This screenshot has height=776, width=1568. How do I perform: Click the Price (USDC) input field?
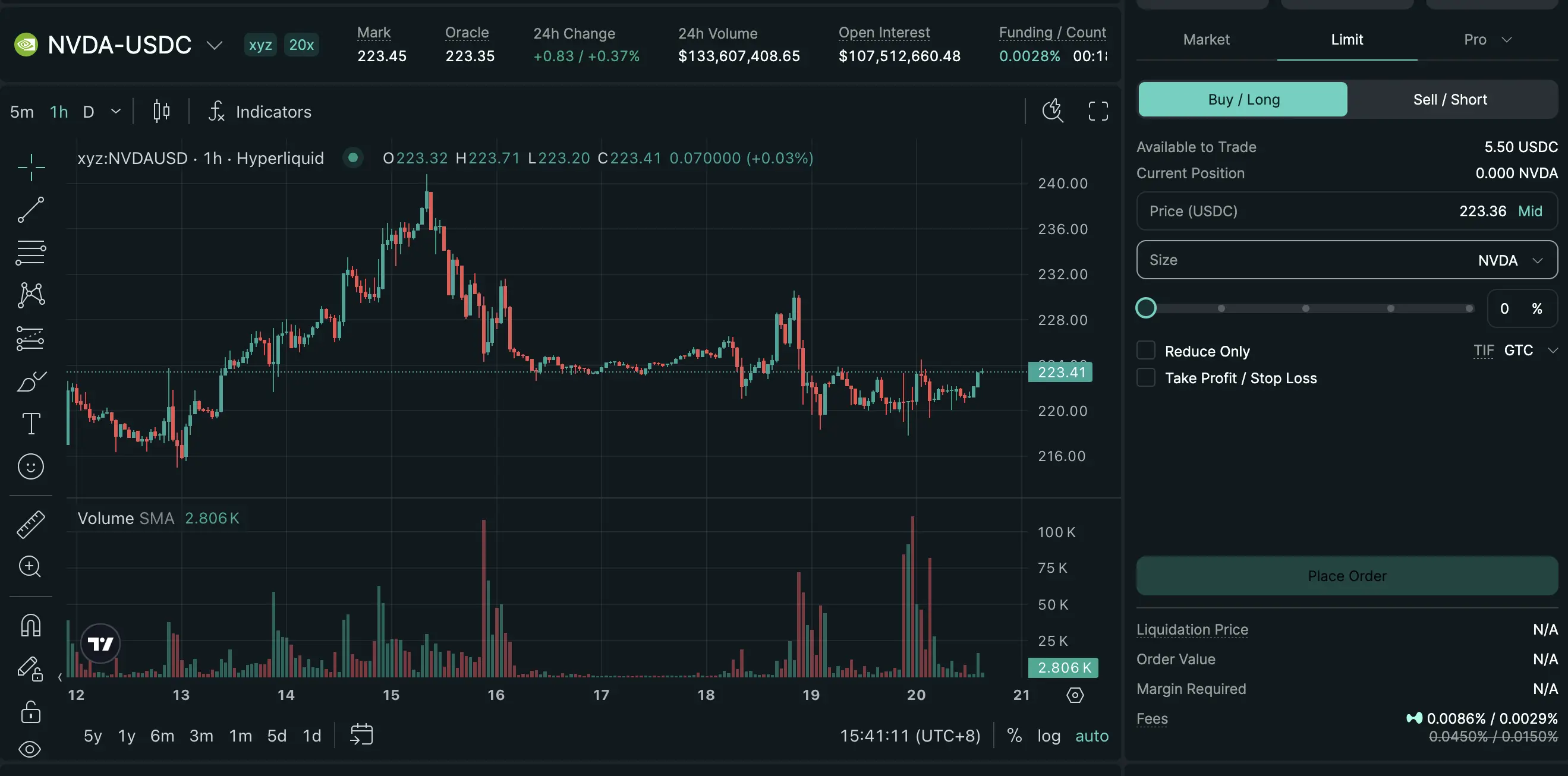pyautogui.click(x=1346, y=211)
